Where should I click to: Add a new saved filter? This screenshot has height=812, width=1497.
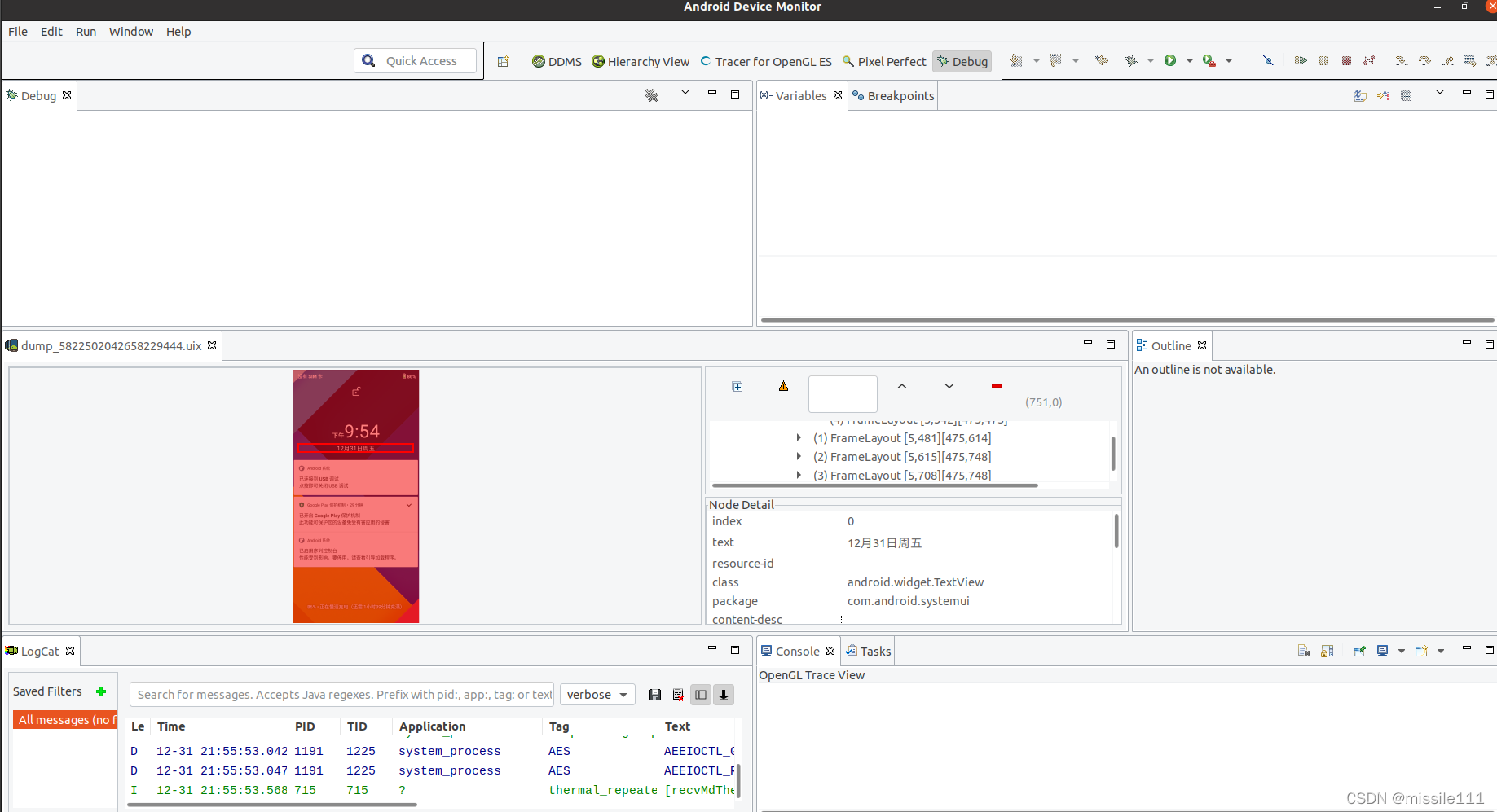(x=101, y=691)
